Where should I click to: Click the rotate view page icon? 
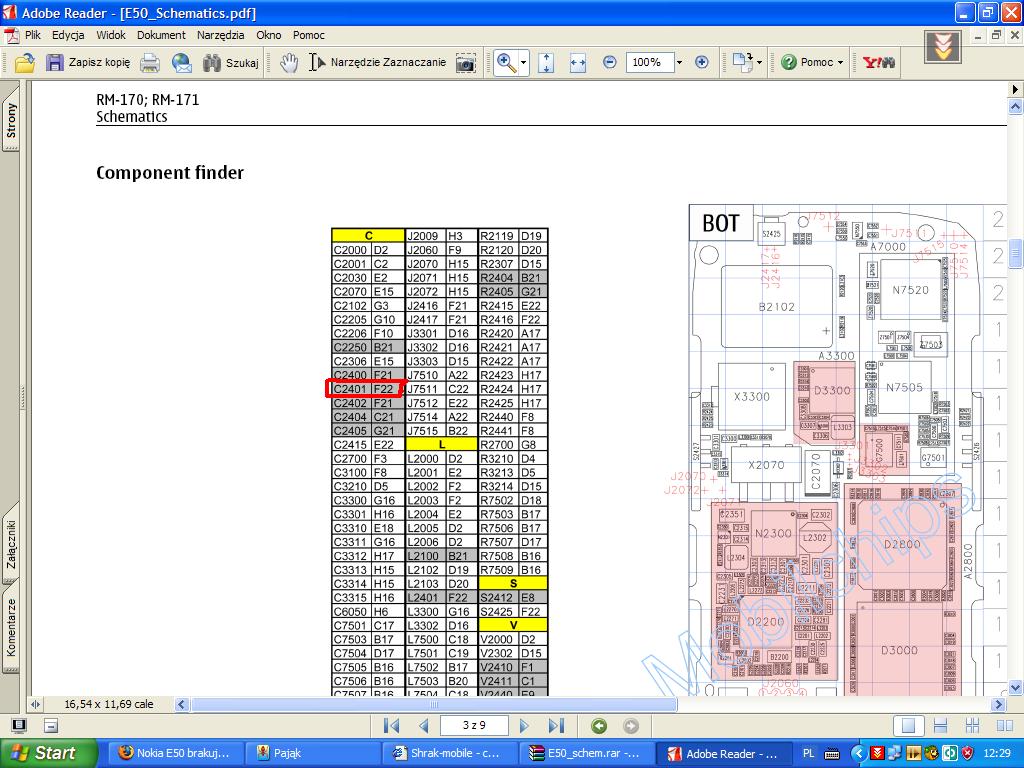pyautogui.click(x=743, y=63)
